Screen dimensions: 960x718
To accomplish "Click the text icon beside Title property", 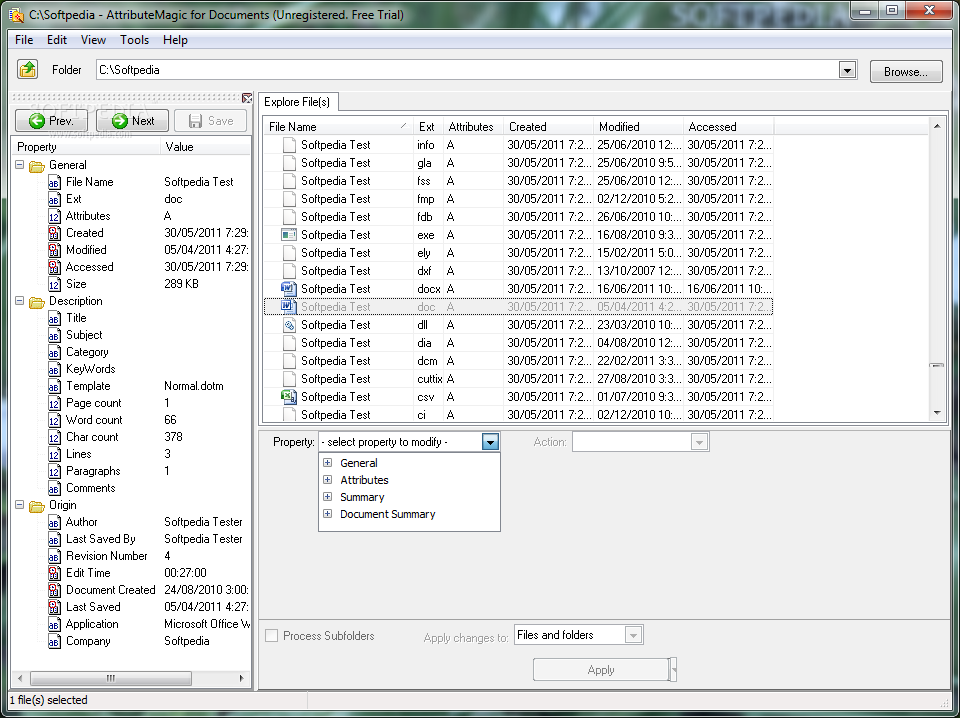I will pos(54,318).
